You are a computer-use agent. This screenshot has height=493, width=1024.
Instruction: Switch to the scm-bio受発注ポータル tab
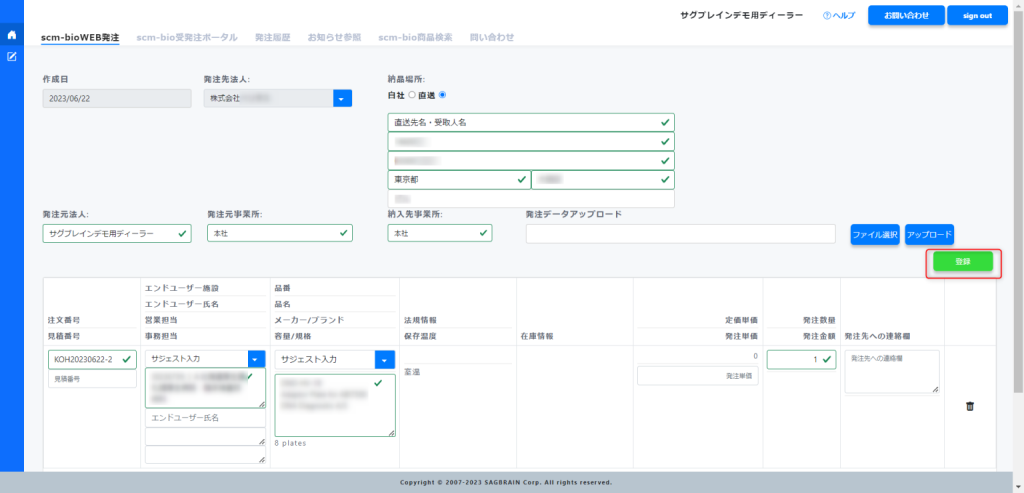[187, 37]
